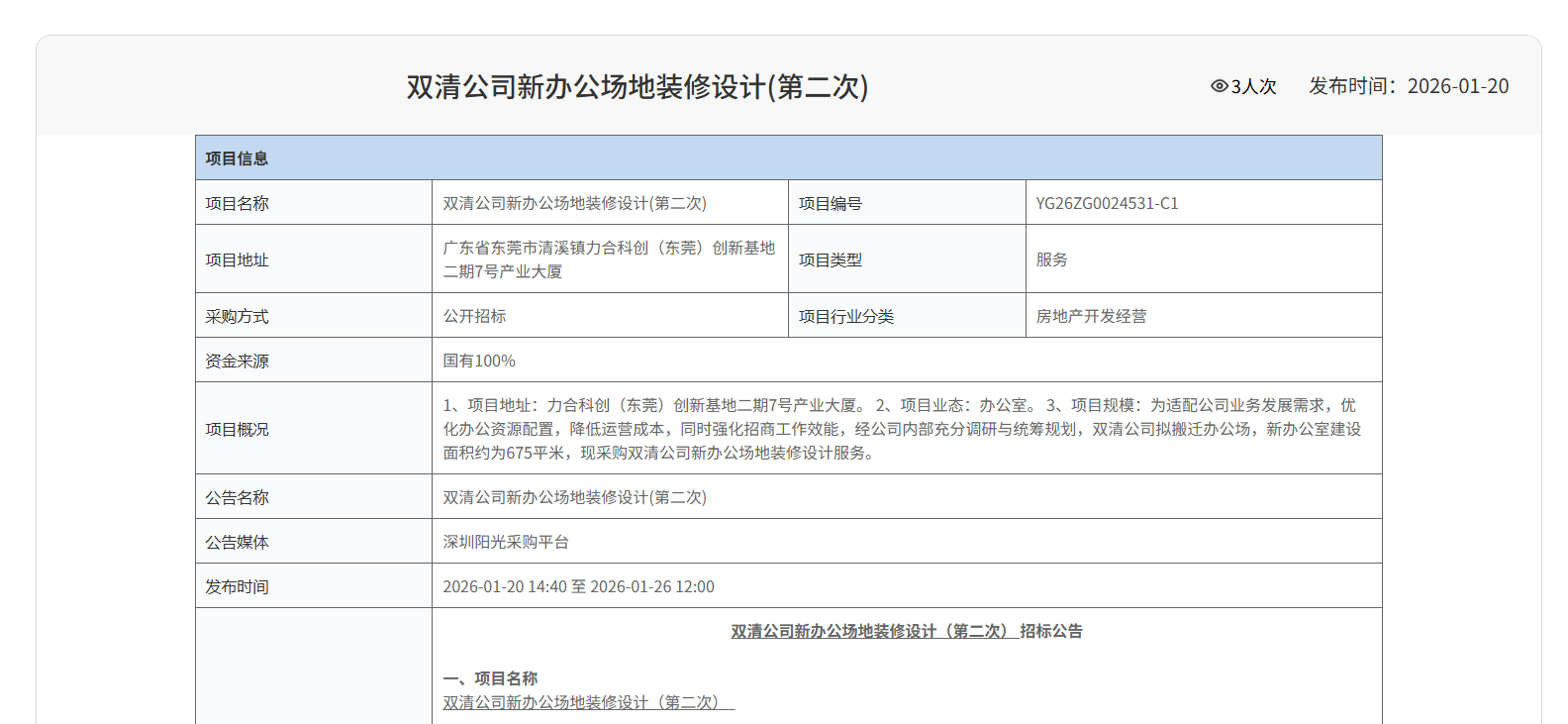Click the 公告名称 value cell
The width and height of the screenshot is (1568, 724).
(574, 497)
